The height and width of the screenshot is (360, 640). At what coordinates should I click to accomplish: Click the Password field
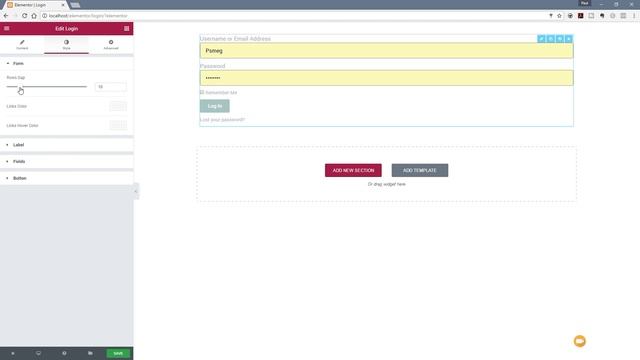386,78
